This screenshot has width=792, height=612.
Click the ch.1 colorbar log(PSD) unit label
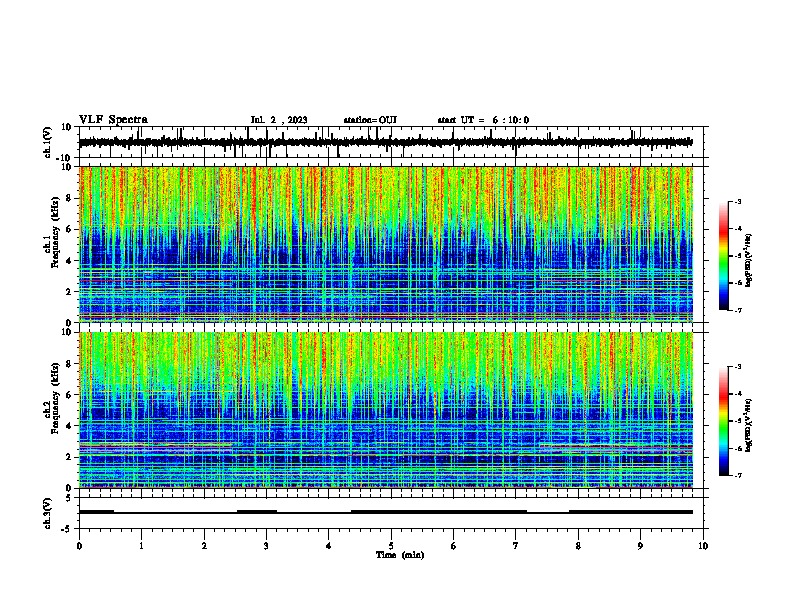pyautogui.click(x=749, y=260)
